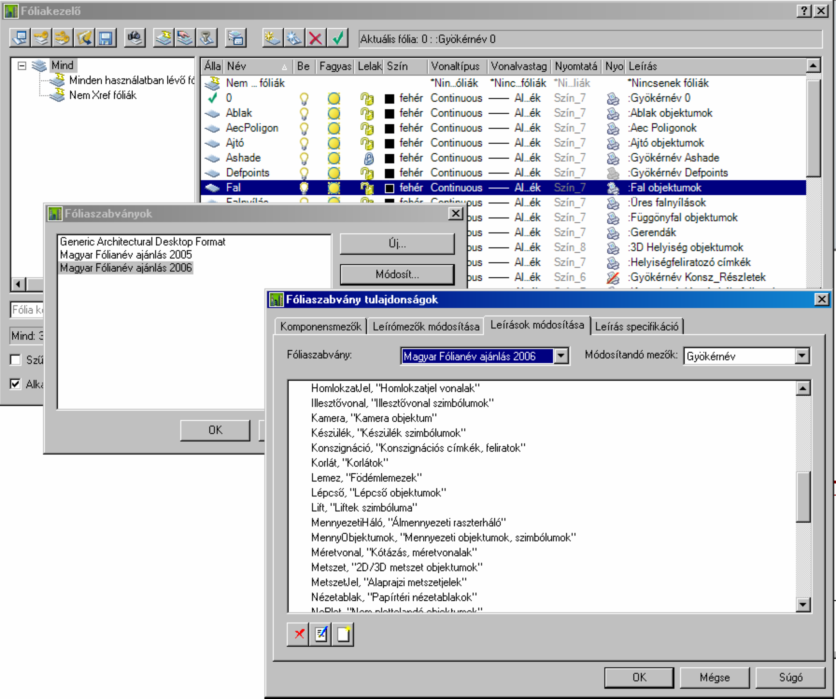
Task: Toggle freeze sun for Ashade layer
Action: pyautogui.click(x=334, y=158)
